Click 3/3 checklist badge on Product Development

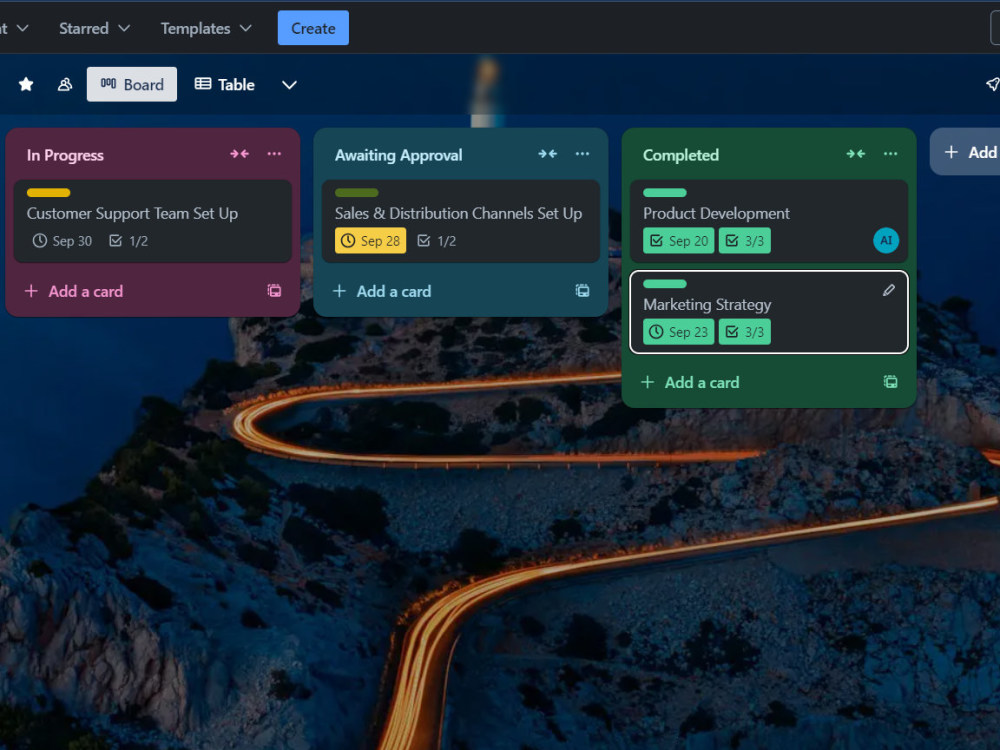pyautogui.click(x=745, y=241)
